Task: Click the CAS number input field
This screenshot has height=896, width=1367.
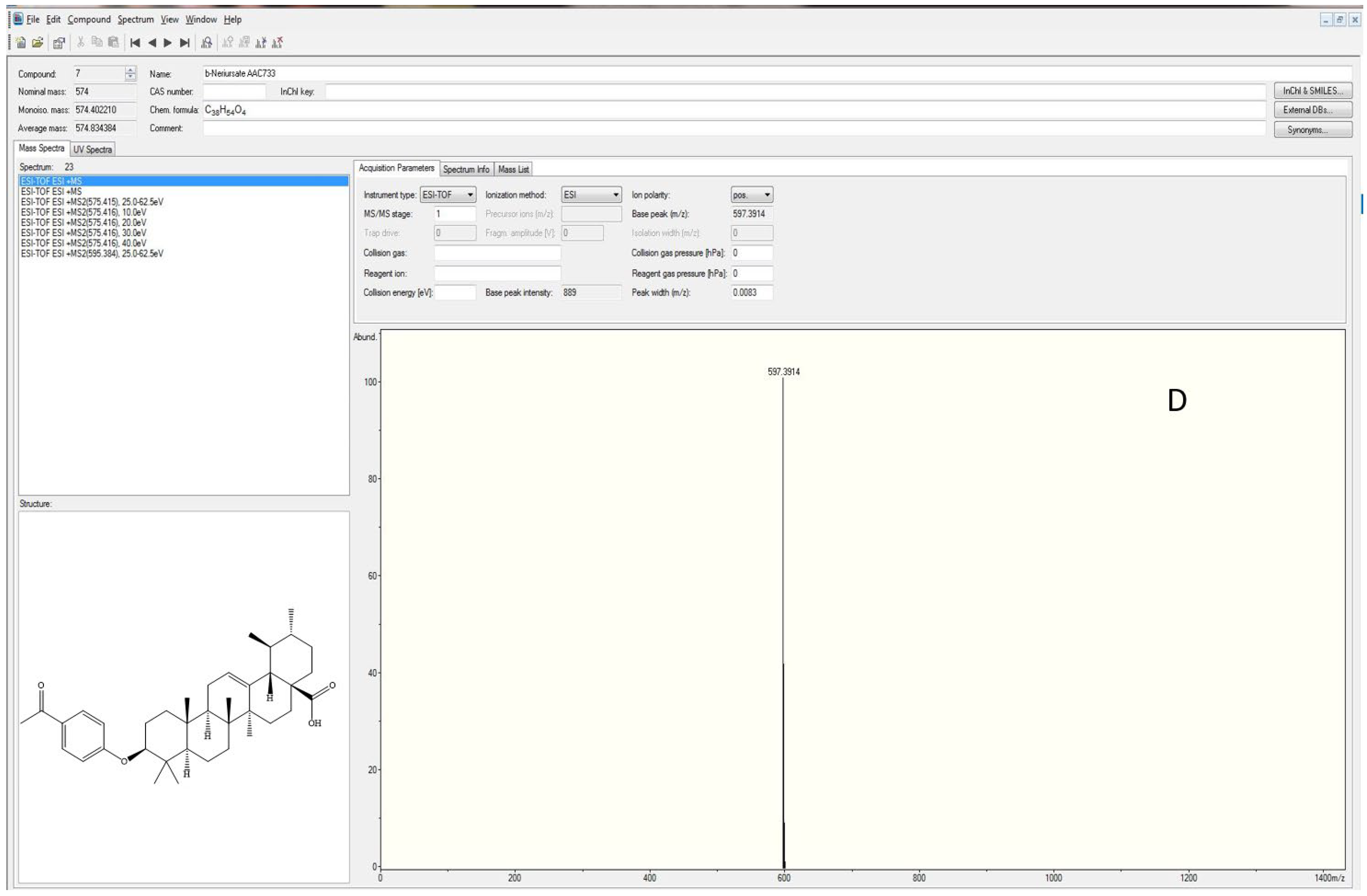Action: [x=234, y=91]
